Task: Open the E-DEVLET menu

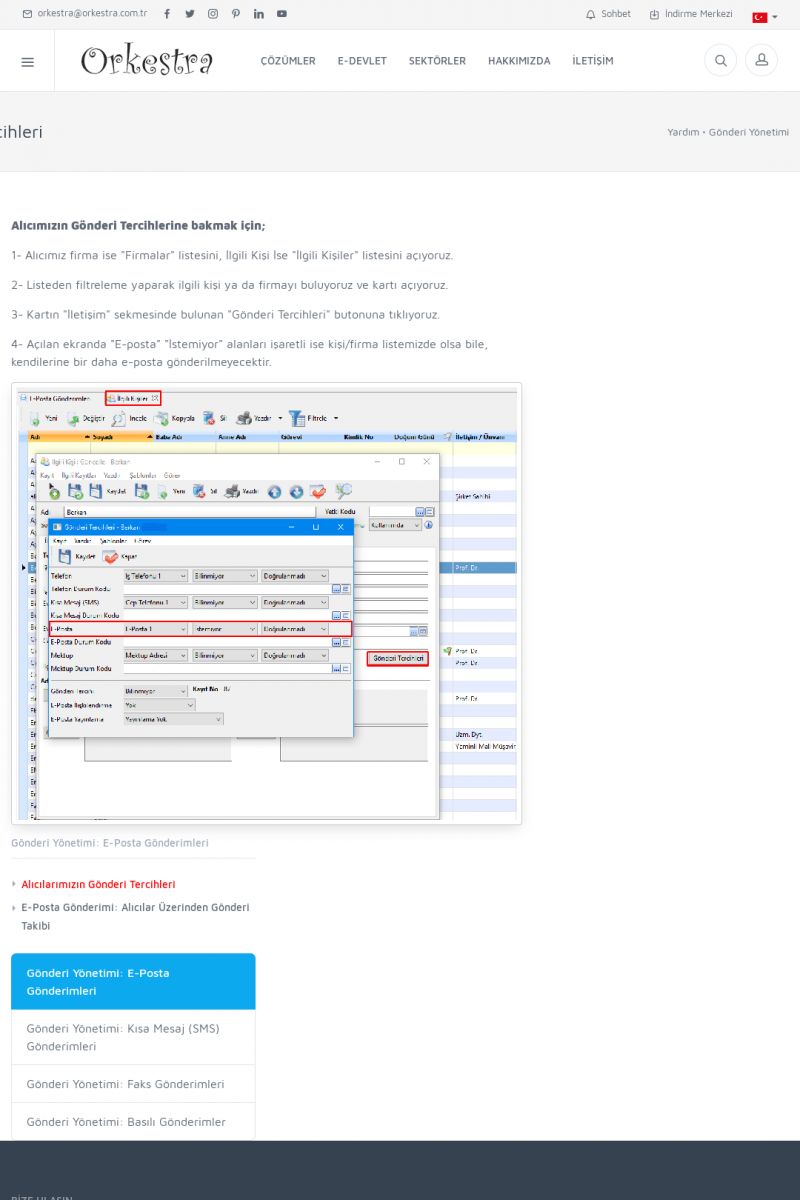Action: (x=362, y=61)
